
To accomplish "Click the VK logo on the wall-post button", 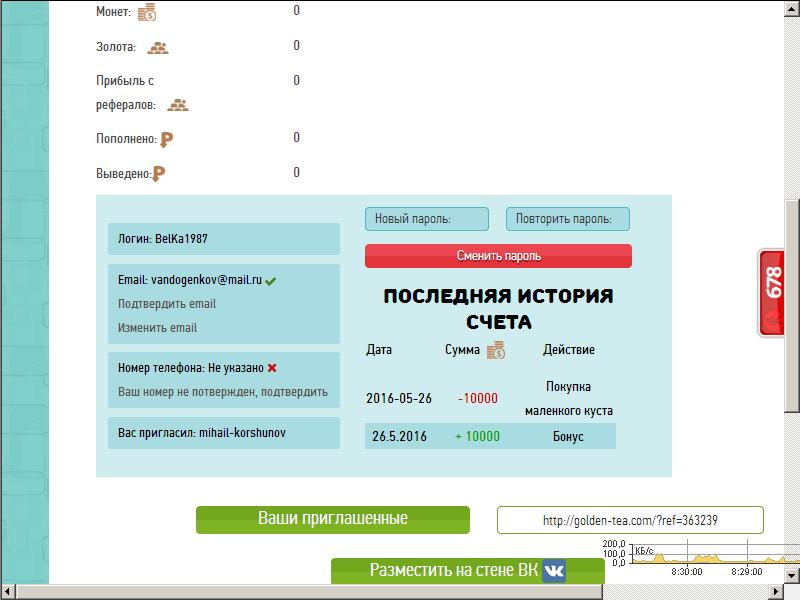I will [x=554, y=570].
